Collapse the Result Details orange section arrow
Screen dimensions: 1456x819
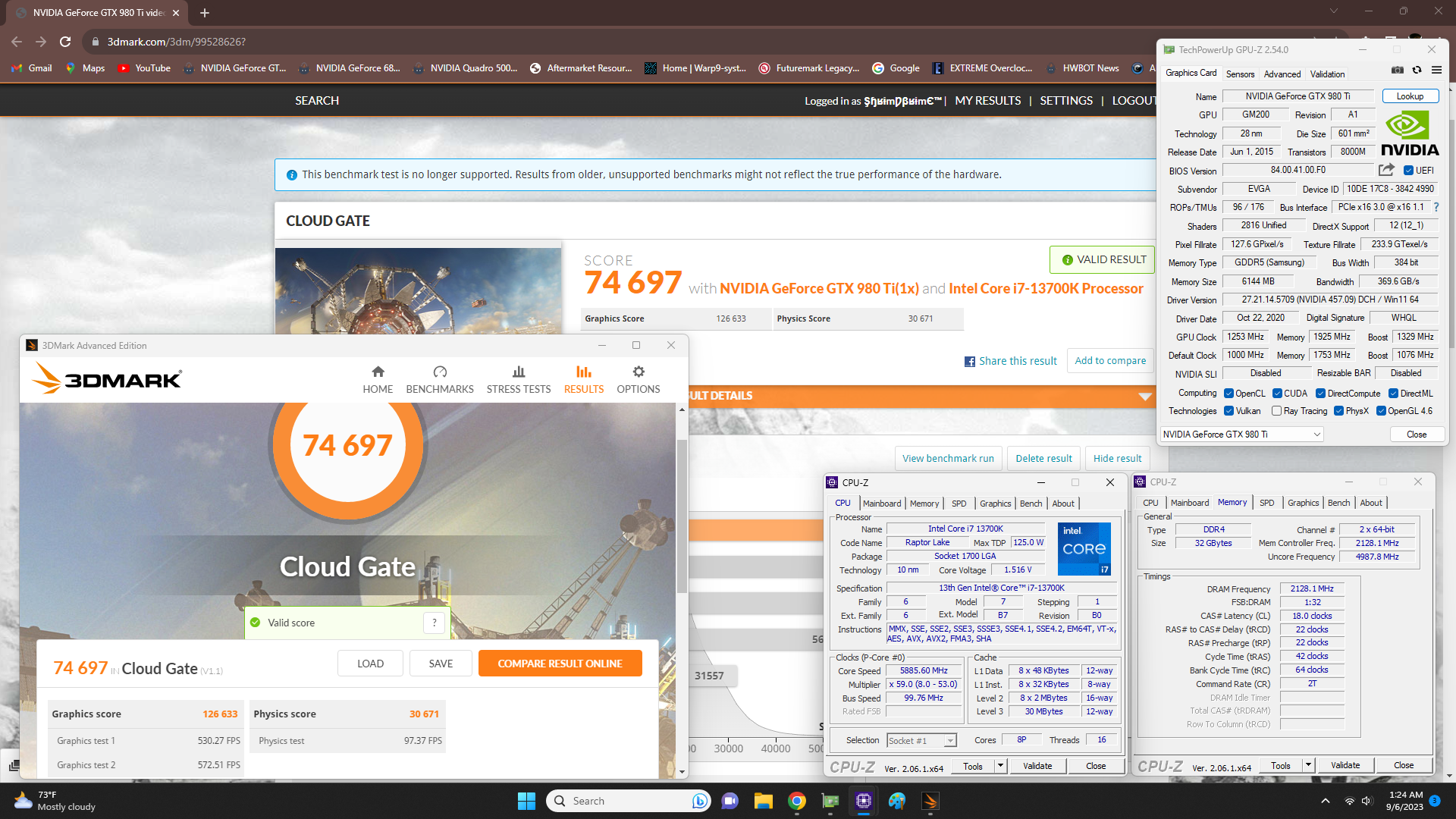click(x=1145, y=397)
